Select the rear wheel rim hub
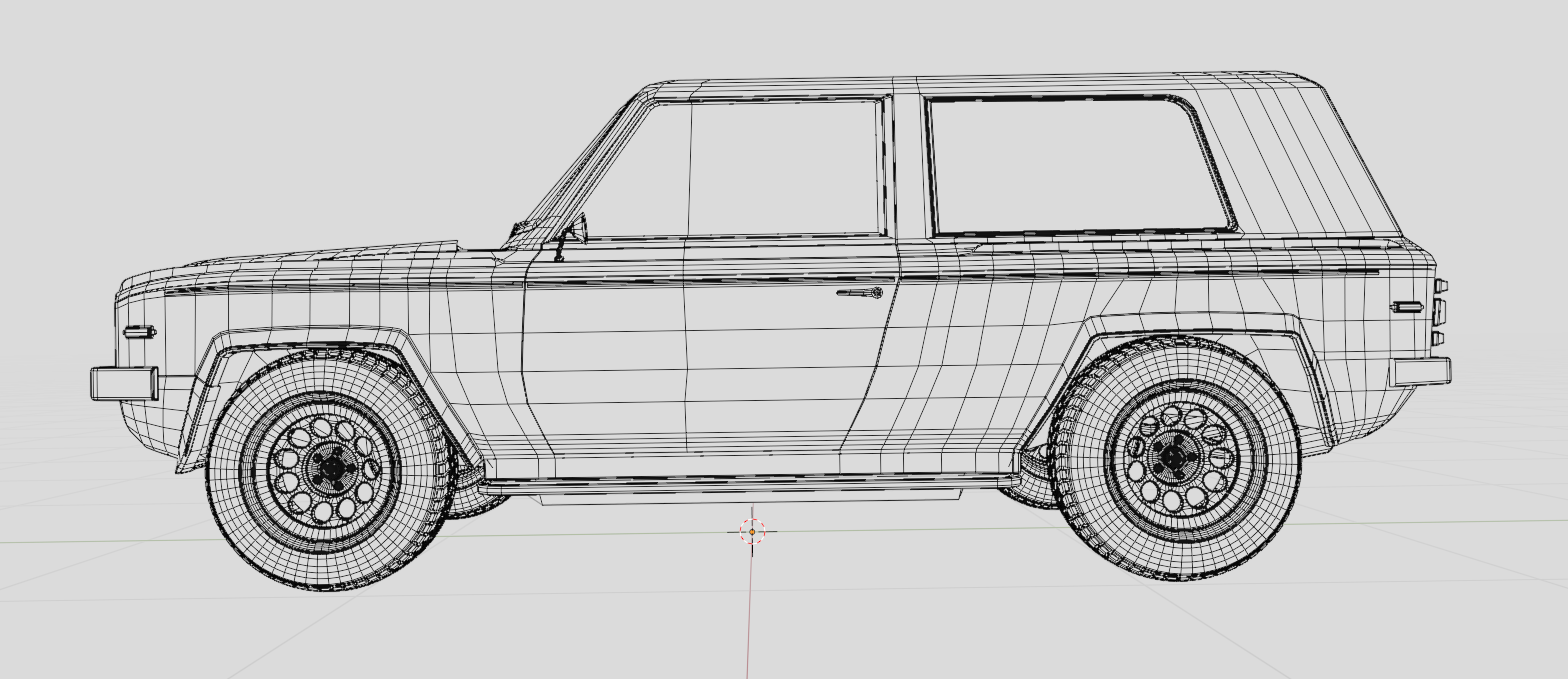 tap(1174, 457)
